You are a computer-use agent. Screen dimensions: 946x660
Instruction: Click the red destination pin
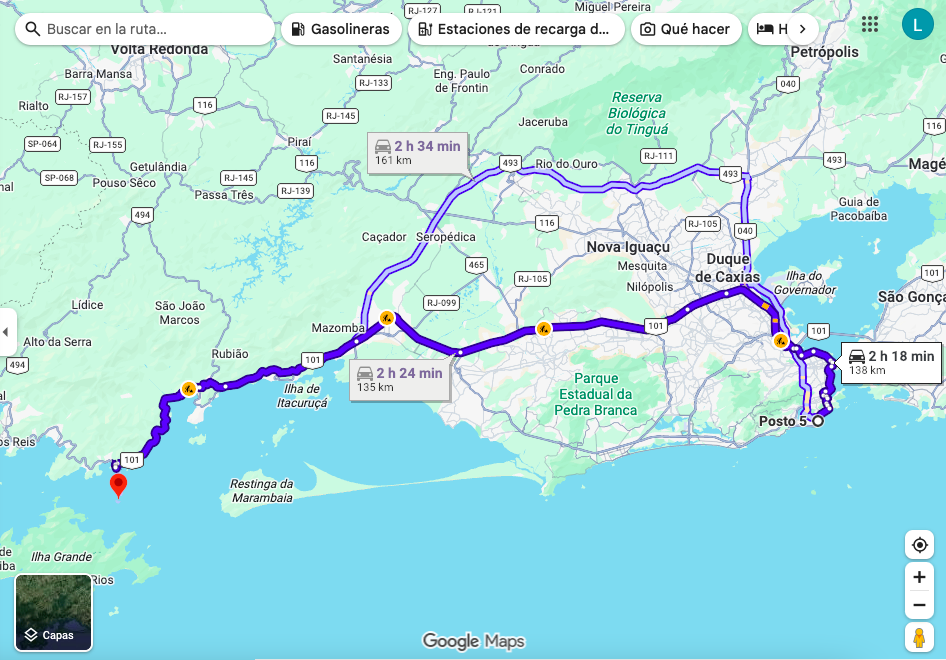click(x=118, y=485)
